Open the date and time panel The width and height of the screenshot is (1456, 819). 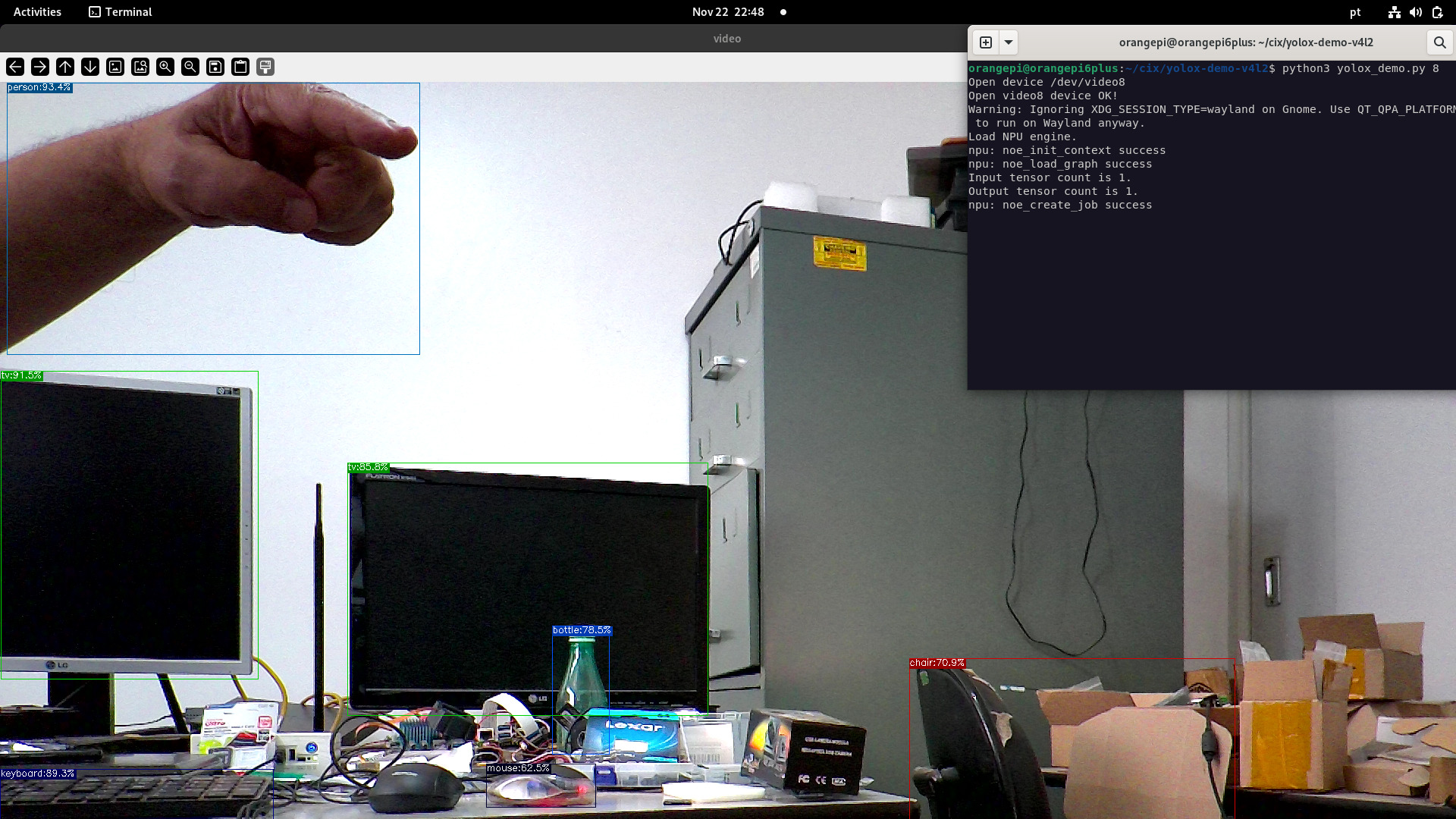tap(728, 12)
